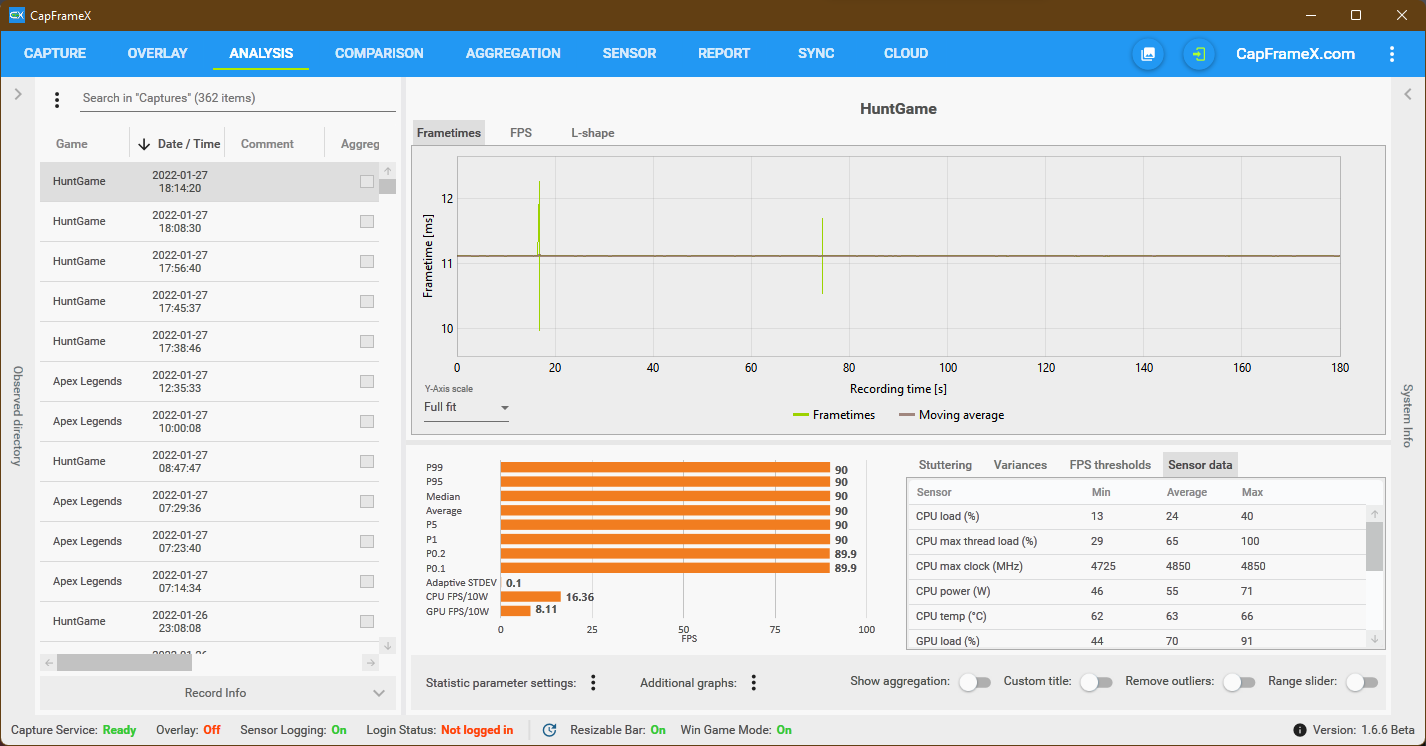Image resolution: width=1426 pixels, height=746 pixels.
Task: Switch to the CAPTURE tab
Action: [55, 54]
